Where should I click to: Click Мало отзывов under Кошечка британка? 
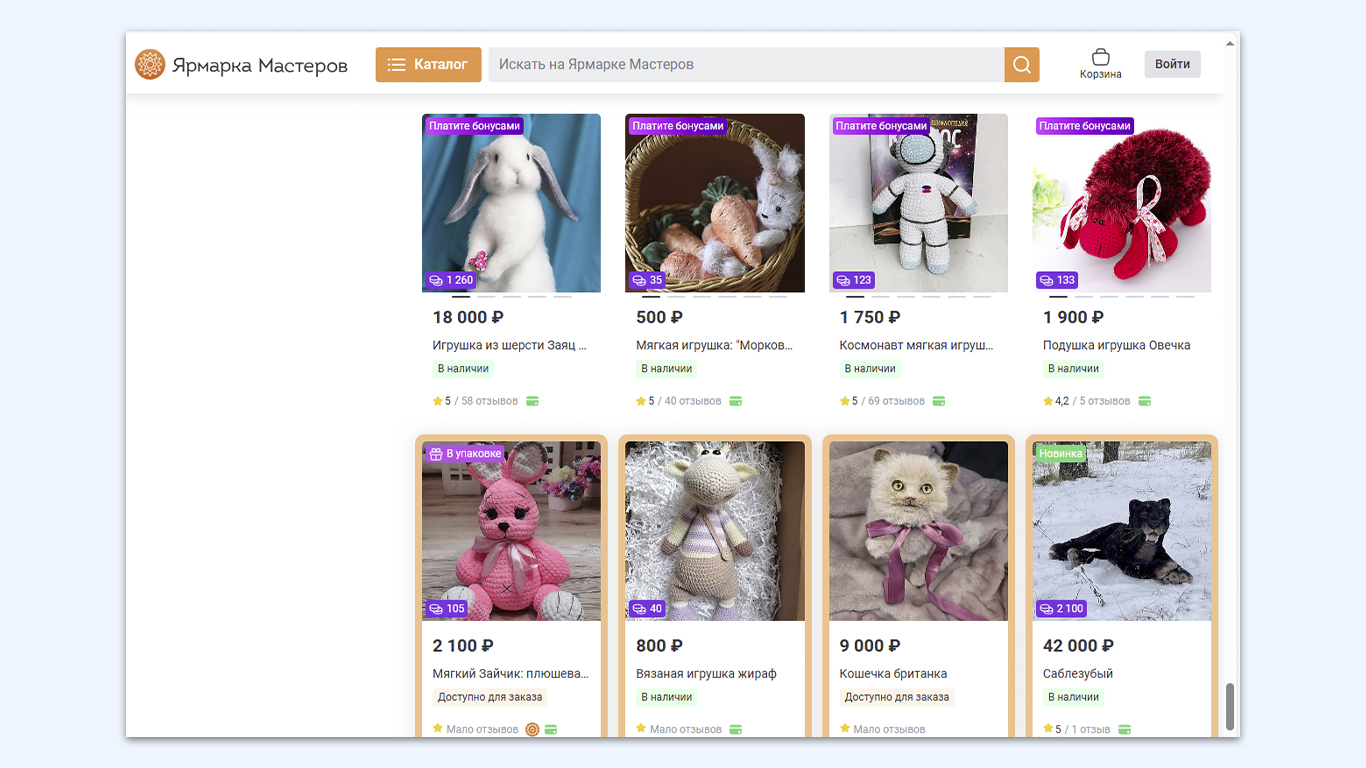point(889,729)
